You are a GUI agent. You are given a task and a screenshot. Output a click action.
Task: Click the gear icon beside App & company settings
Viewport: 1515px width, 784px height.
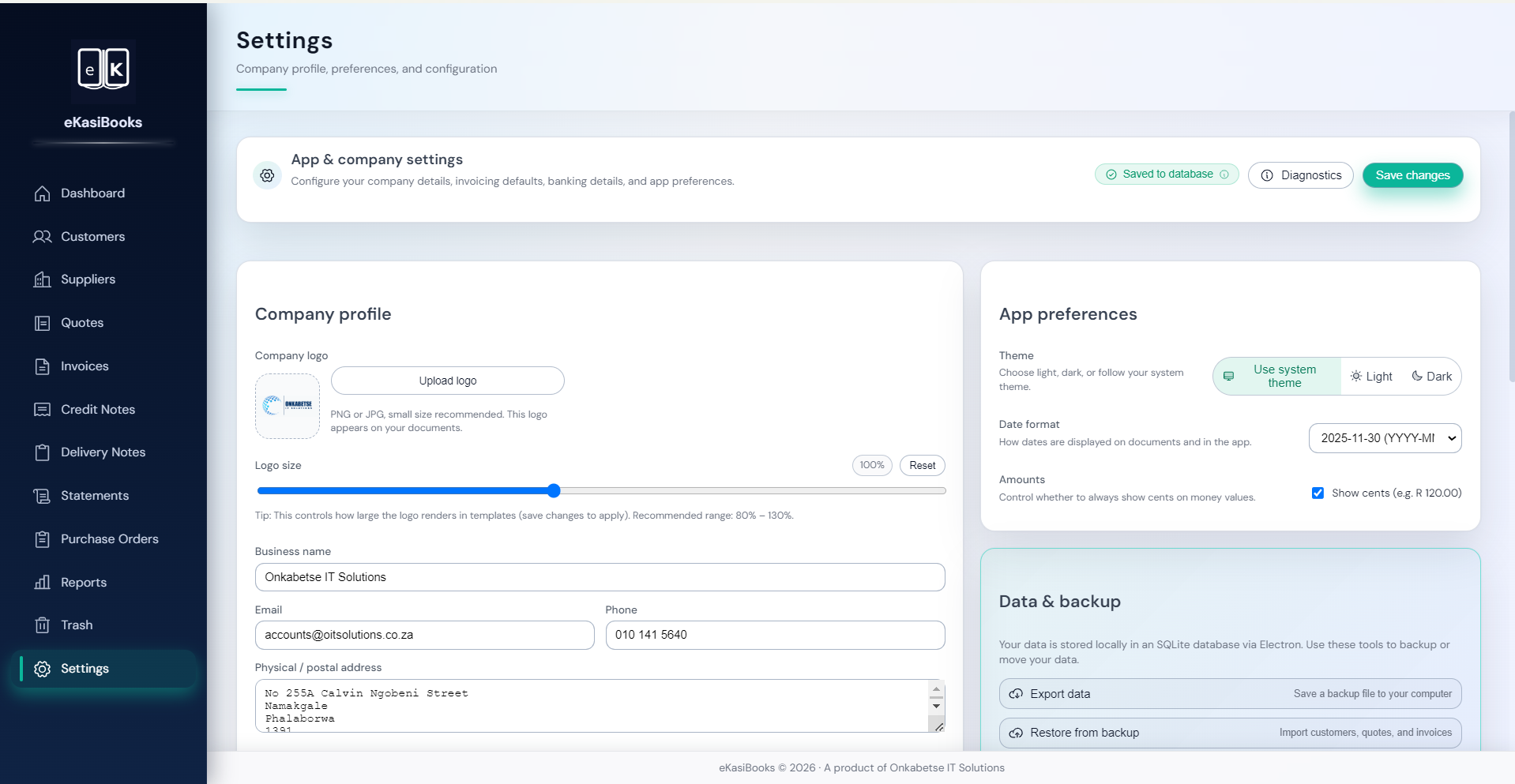coord(267,175)
